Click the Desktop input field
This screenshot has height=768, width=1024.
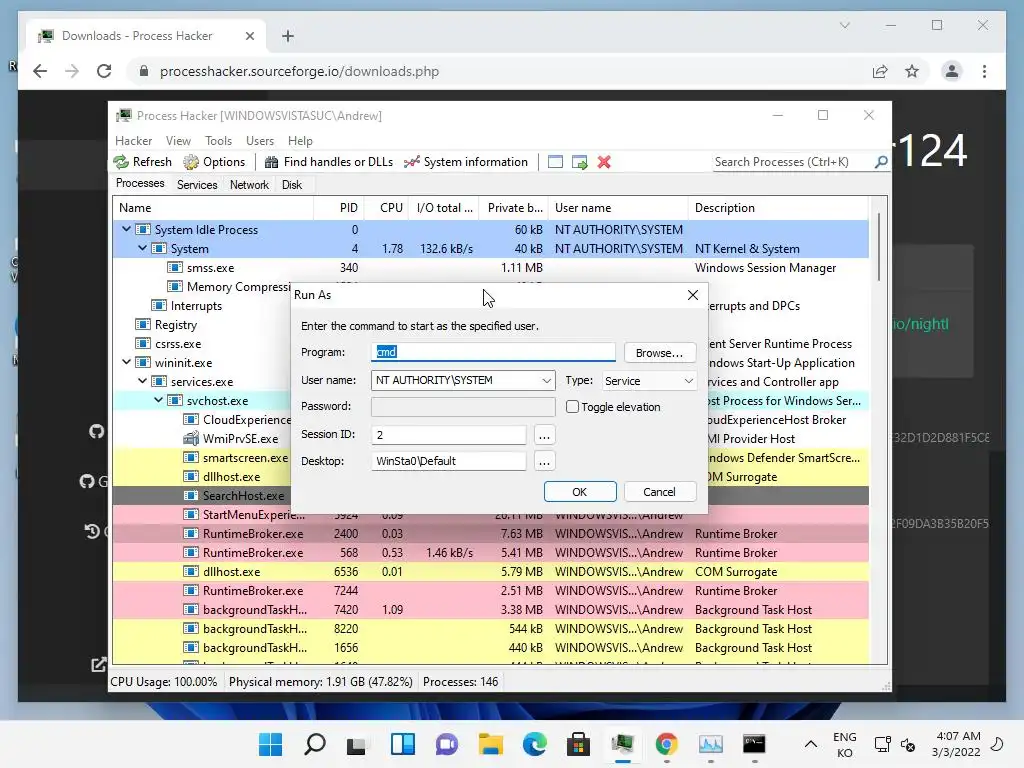click(449, 461)
